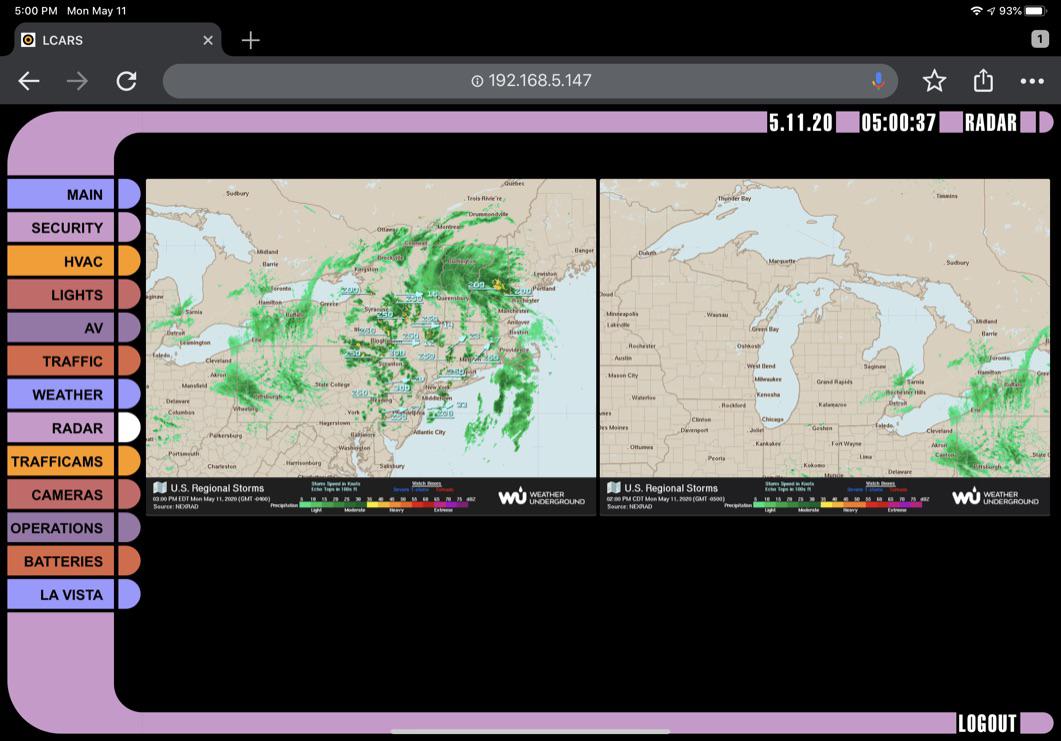Reload the page with refresh icon
Image resolution: width=1061 pixels, height=741 pixels.
[x=126, y=81]
